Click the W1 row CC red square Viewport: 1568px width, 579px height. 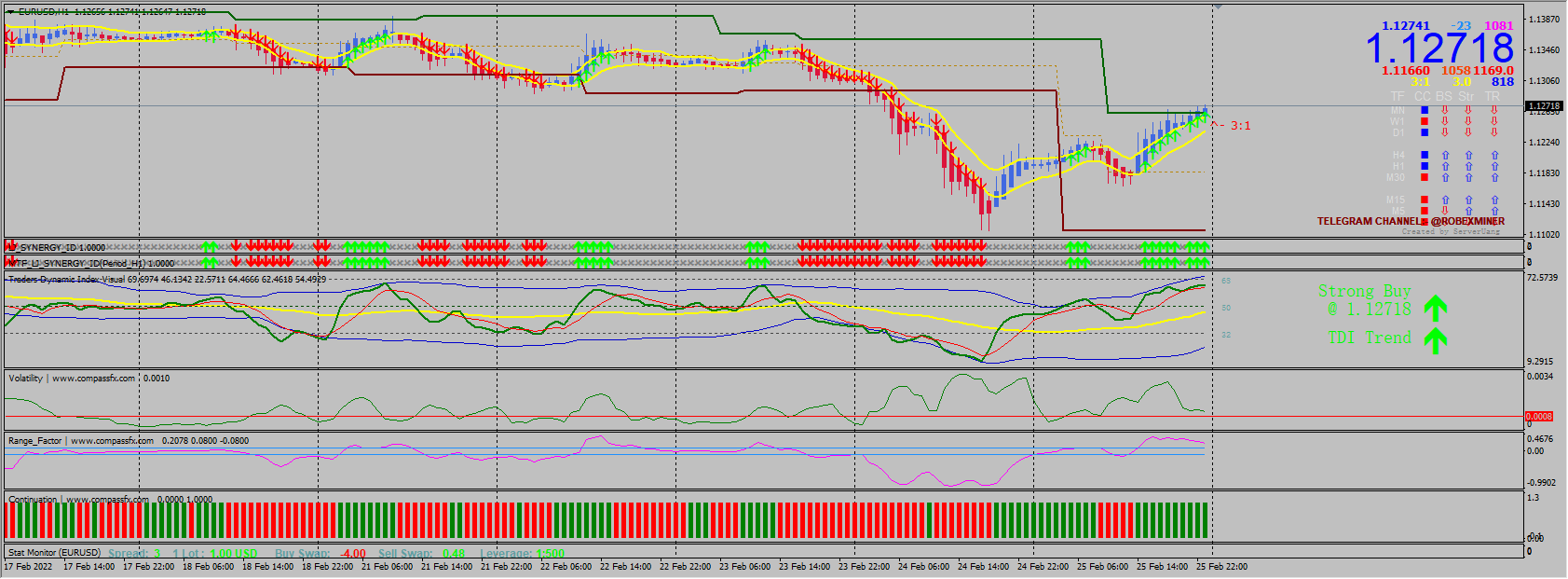click(x=1425, y=121)
